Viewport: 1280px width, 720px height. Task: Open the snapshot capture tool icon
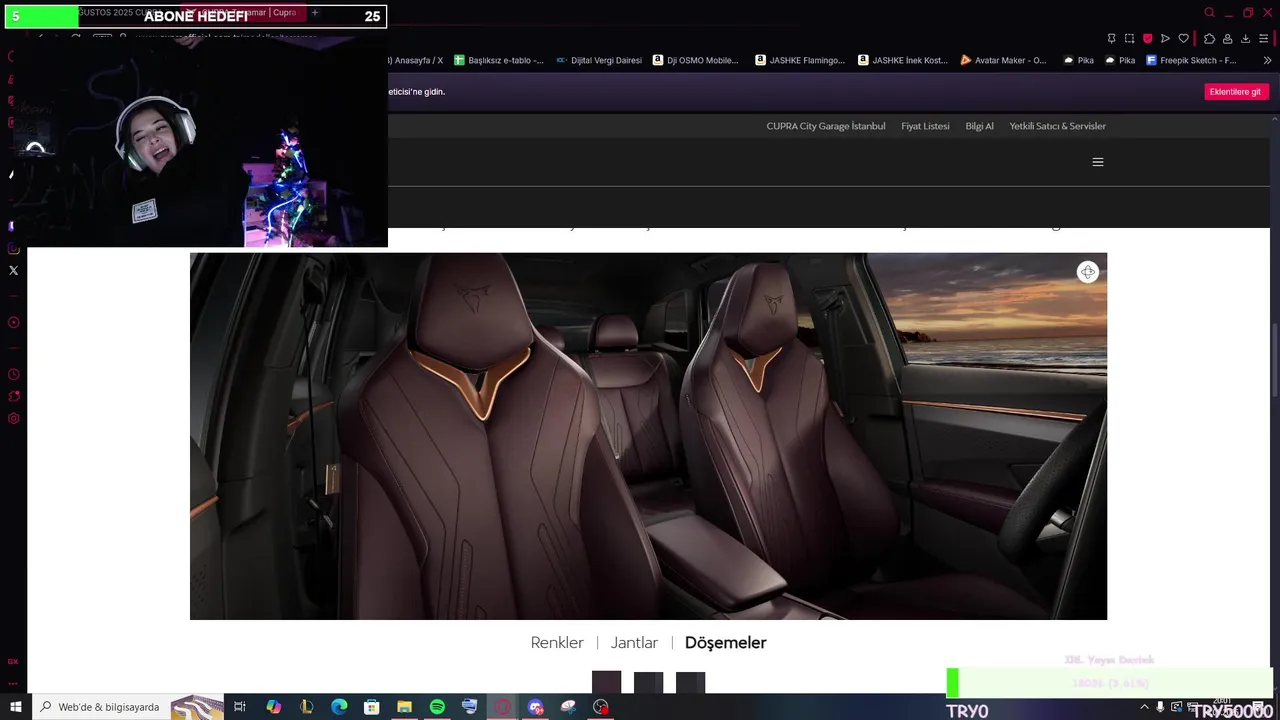tap(1129, 39)
